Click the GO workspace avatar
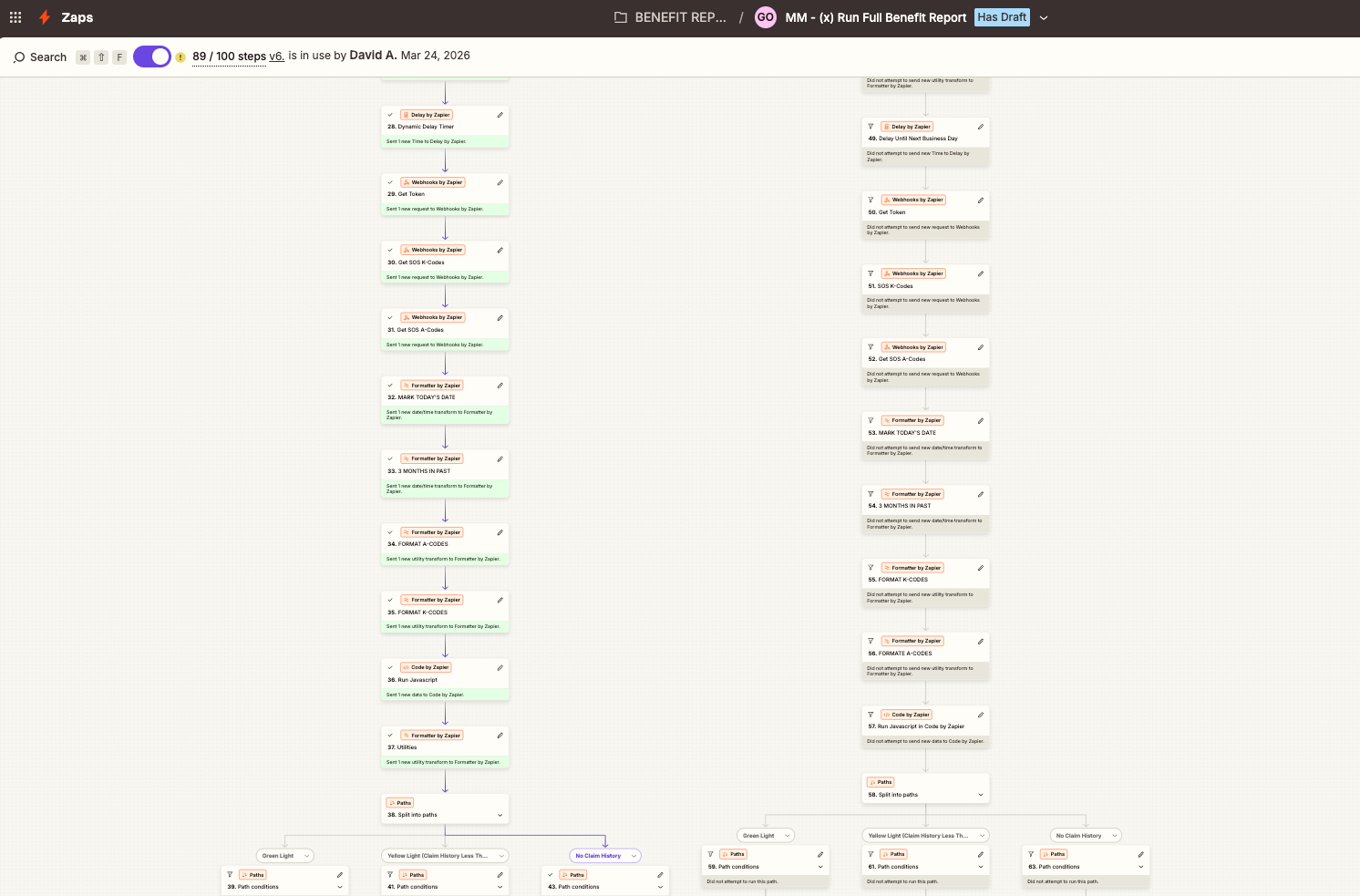Image resolution: width=1360 pixels, height=896 pixels. pos(766,17)
